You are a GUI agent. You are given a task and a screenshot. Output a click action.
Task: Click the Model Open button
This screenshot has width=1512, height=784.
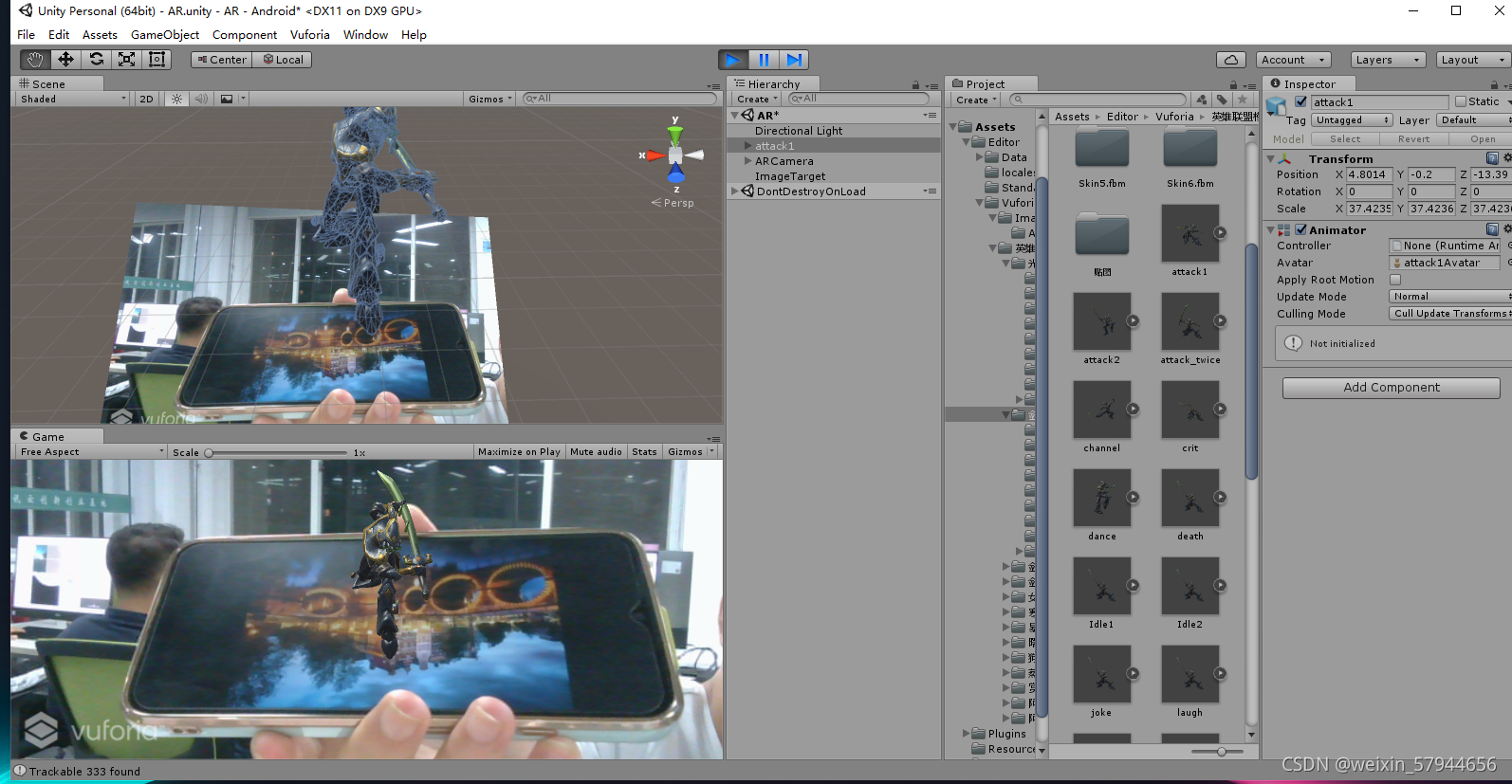point(1483,139)
